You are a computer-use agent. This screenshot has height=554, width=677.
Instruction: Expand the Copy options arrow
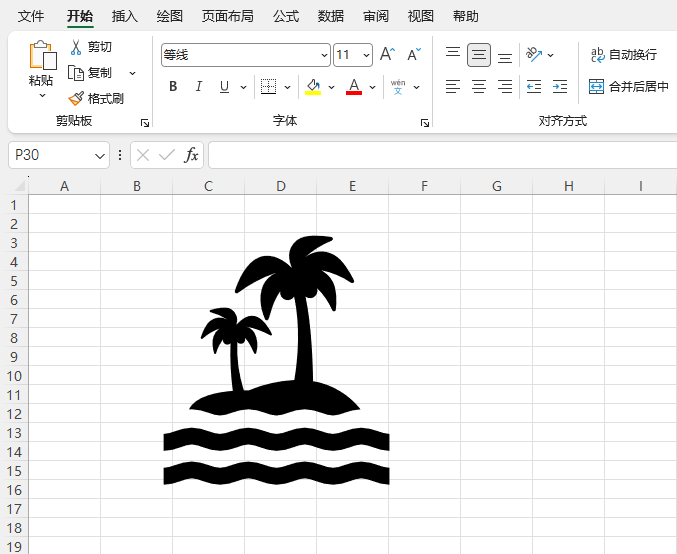133,73
